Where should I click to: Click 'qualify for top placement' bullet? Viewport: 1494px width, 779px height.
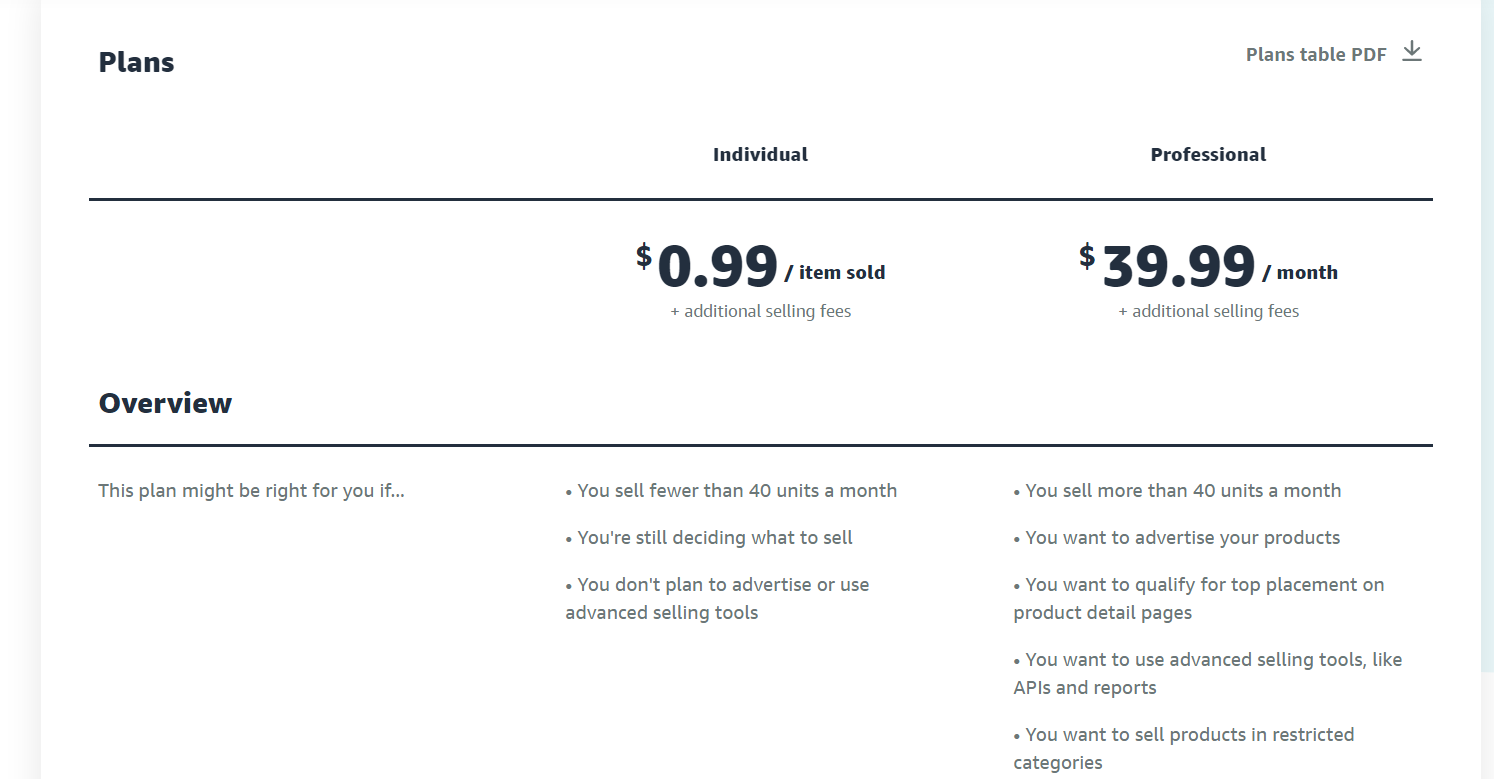(1199, 598)
